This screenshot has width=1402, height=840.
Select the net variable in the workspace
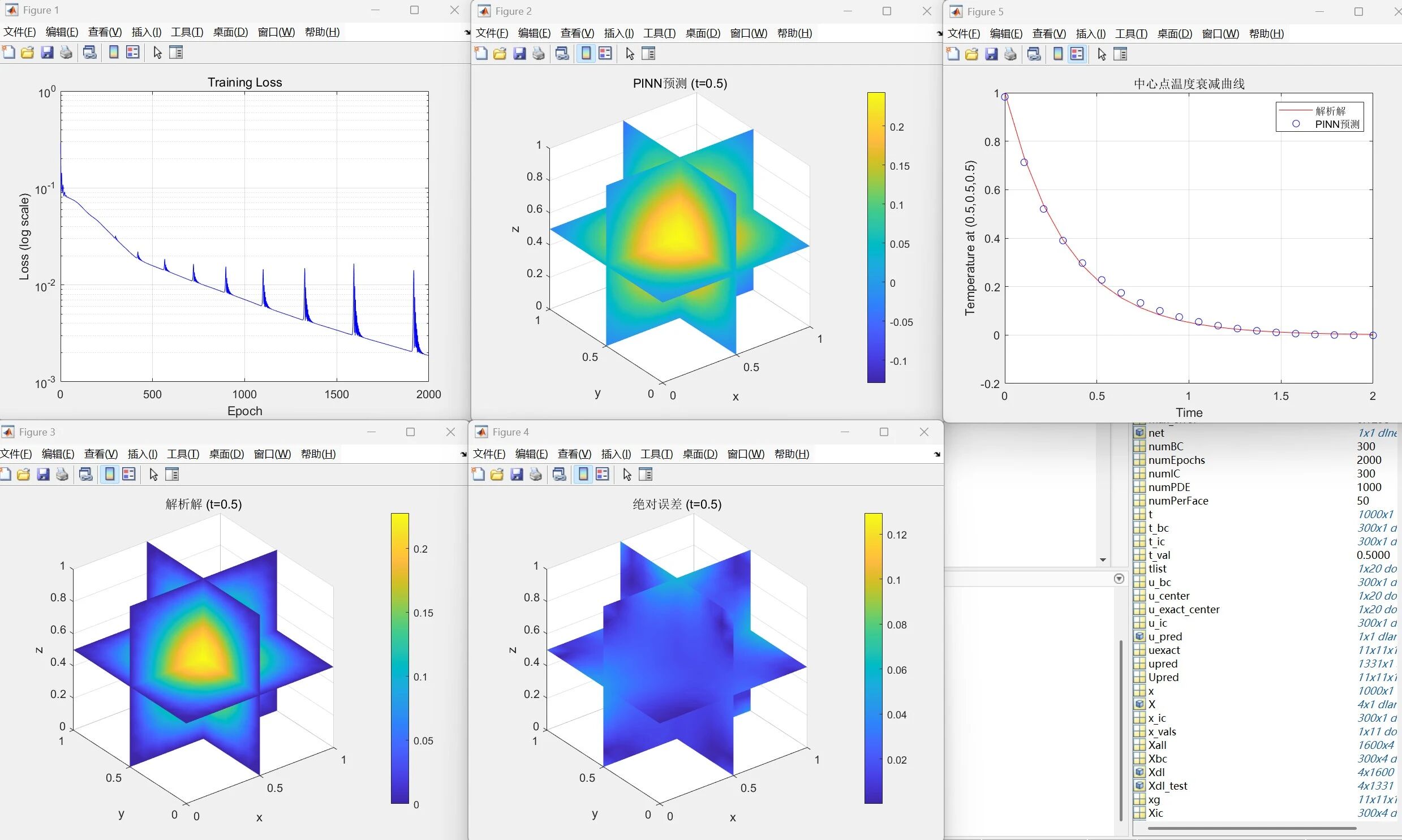pyautogui.click(x=1156, y=432)
